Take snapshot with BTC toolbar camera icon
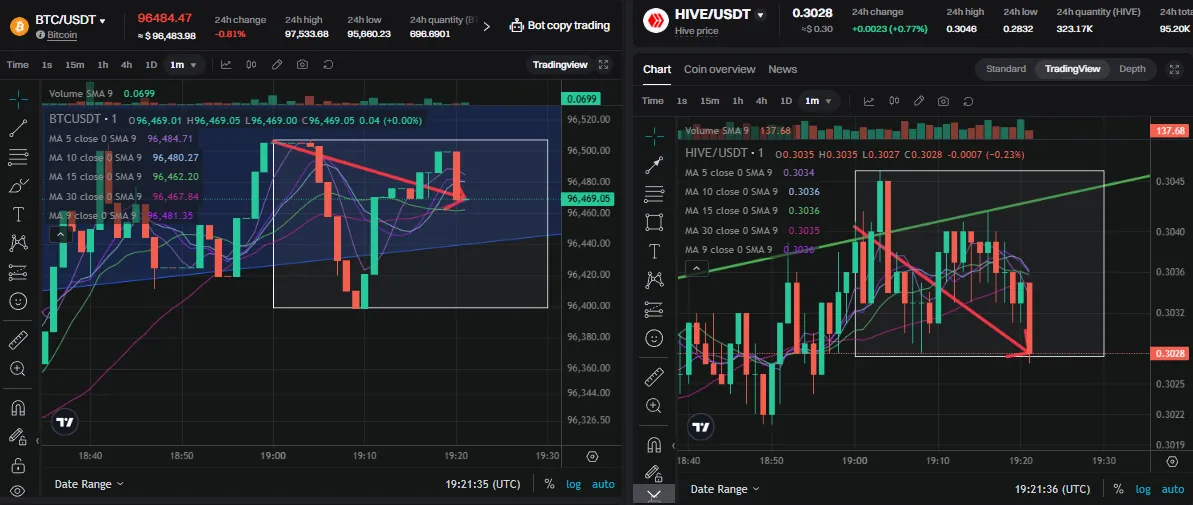 click(x=302, y=65)
